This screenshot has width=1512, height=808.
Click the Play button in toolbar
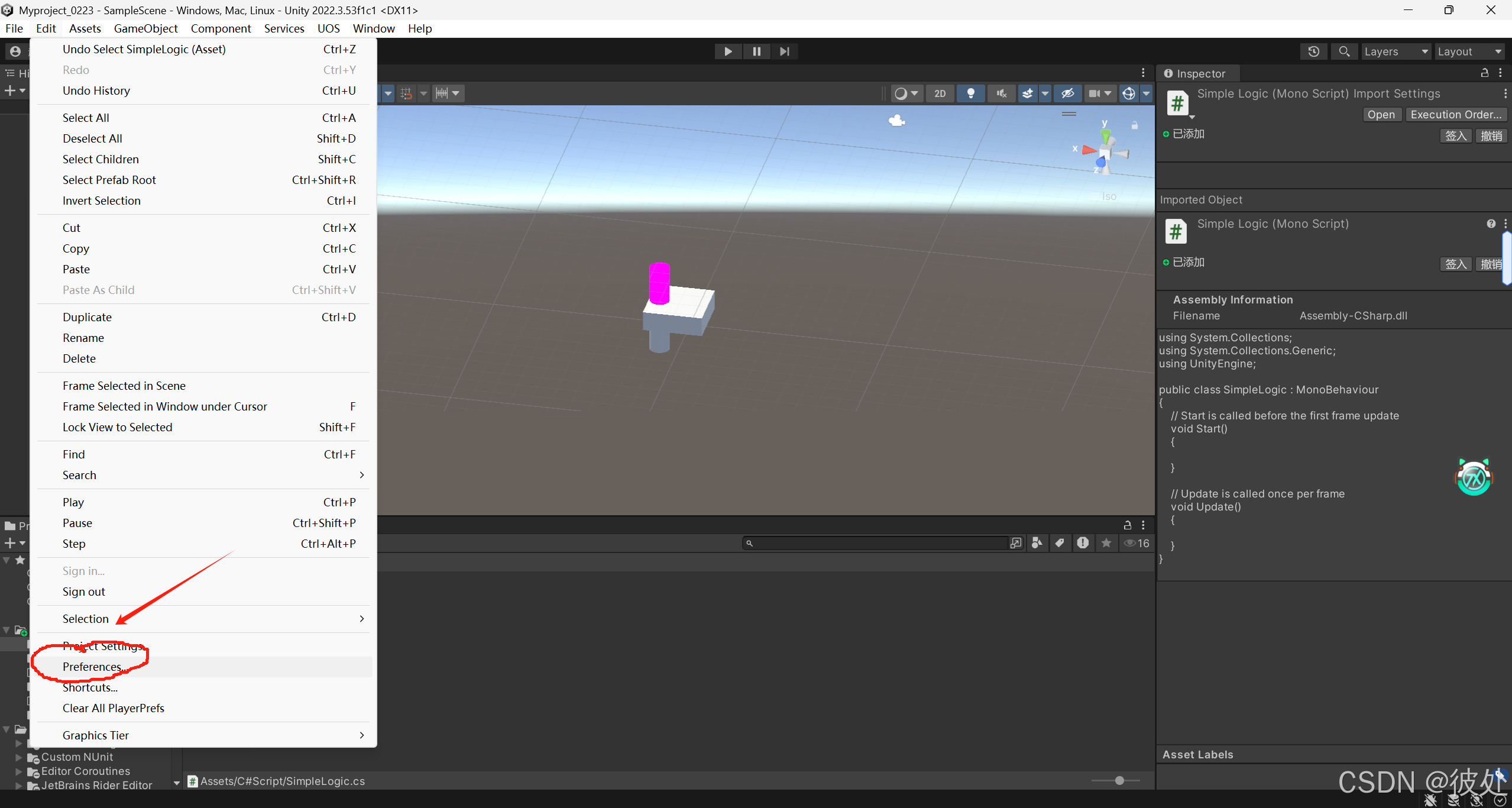pos(728,51)
